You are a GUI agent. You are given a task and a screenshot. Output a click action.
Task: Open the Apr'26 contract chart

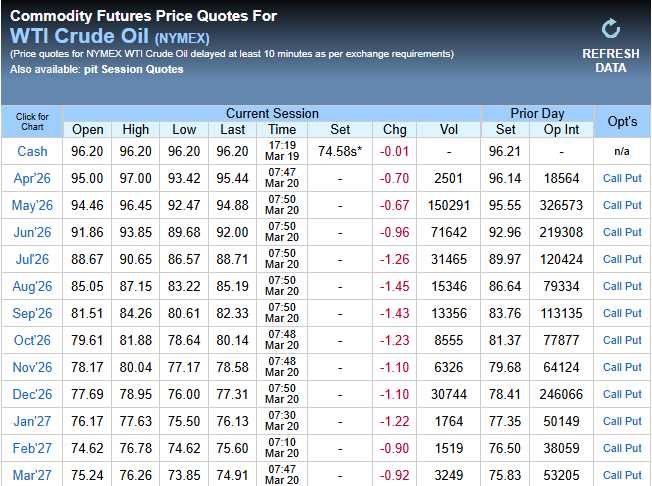(x=32, y=178)
